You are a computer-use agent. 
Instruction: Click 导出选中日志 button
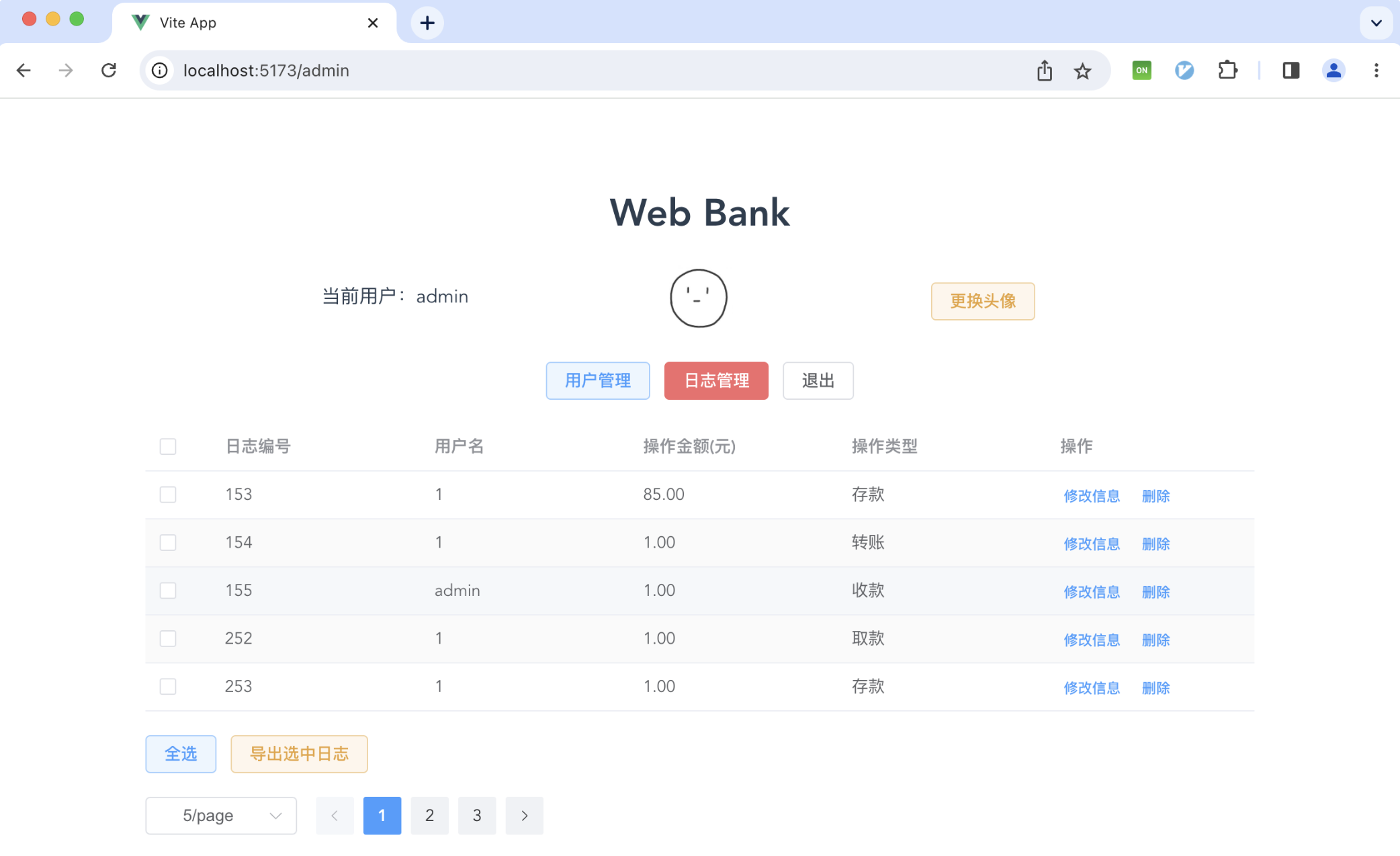pos(299,754)
